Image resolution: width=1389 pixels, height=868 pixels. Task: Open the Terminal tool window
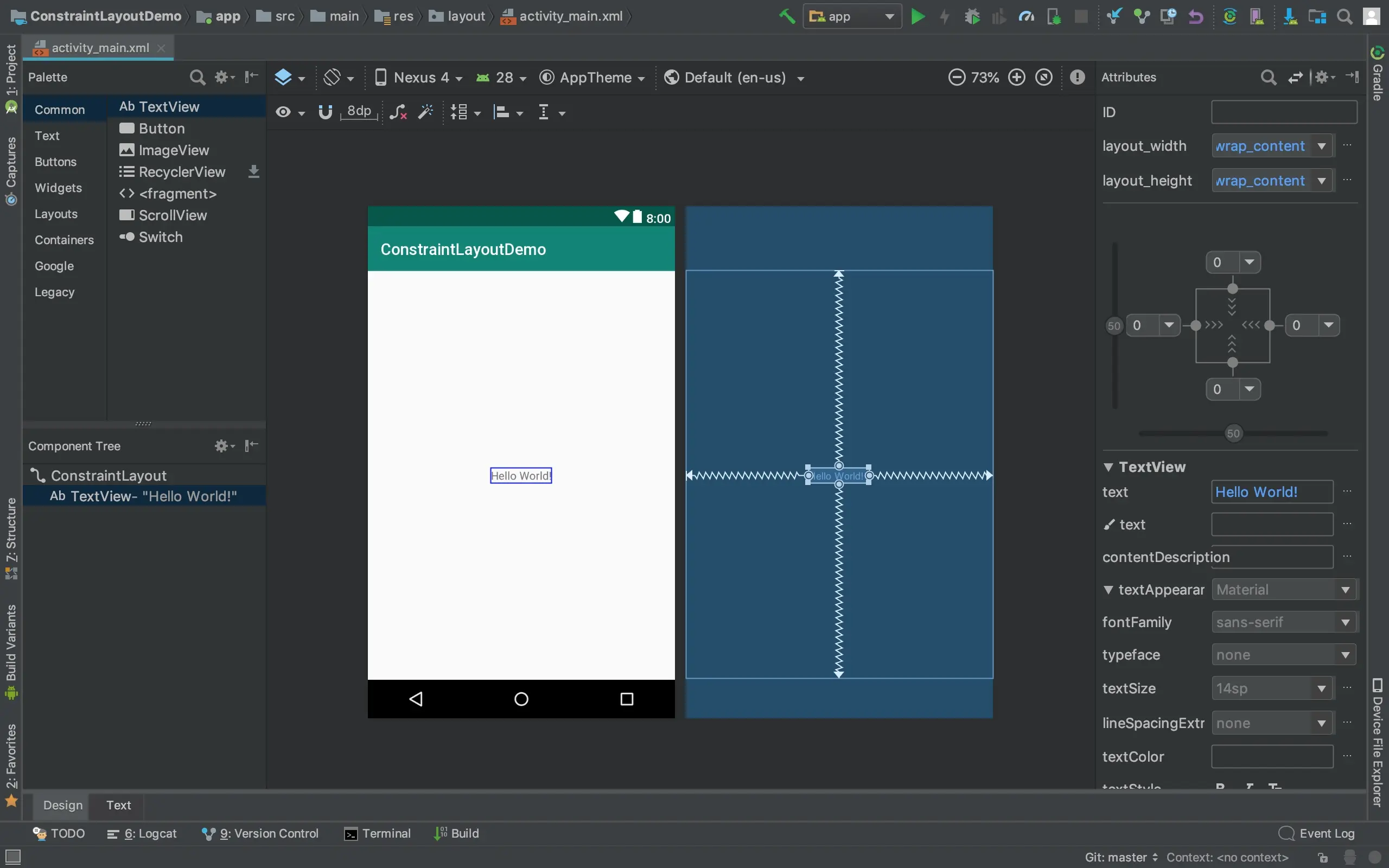click(x=377, y=834)
